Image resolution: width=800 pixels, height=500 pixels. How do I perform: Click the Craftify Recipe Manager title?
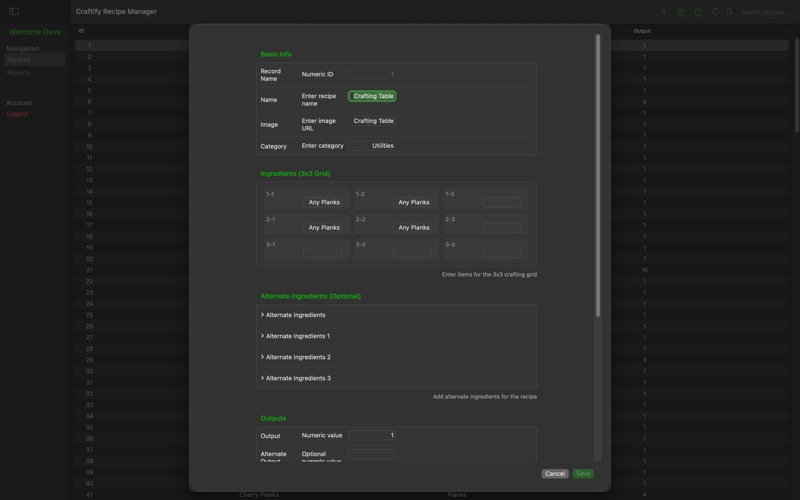[x=116, y=11]
